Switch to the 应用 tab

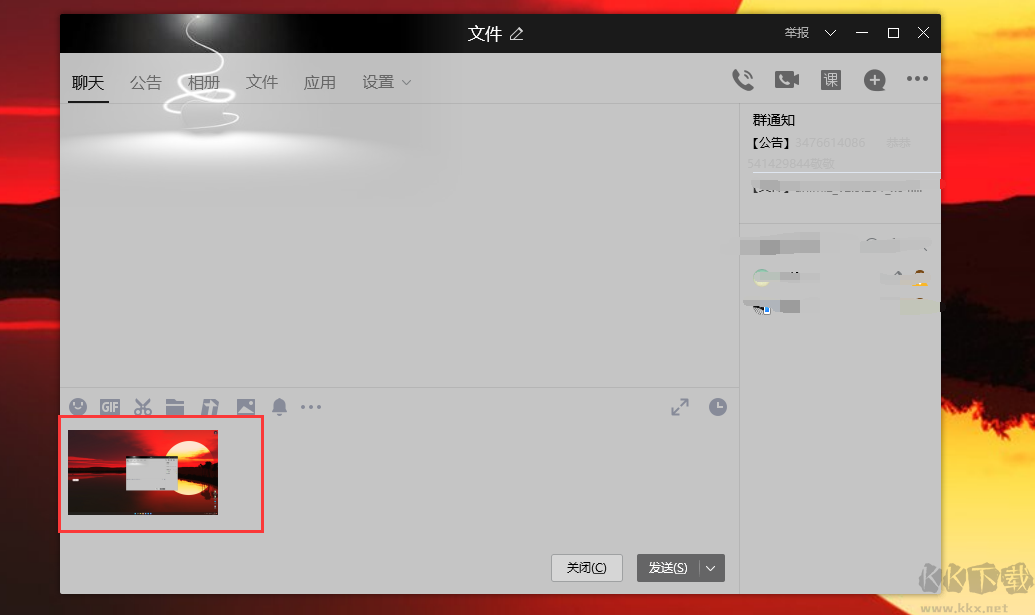[x=320, y=82]
